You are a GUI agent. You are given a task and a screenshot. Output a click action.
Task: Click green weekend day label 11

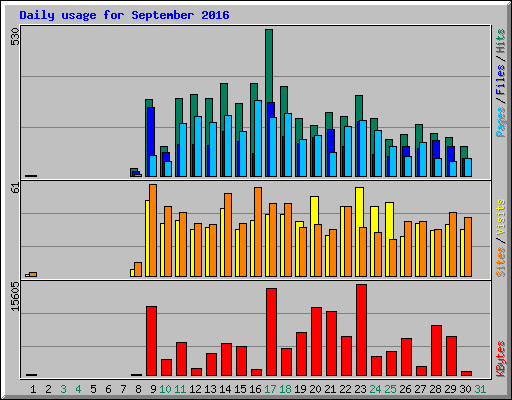coord(180,389)
